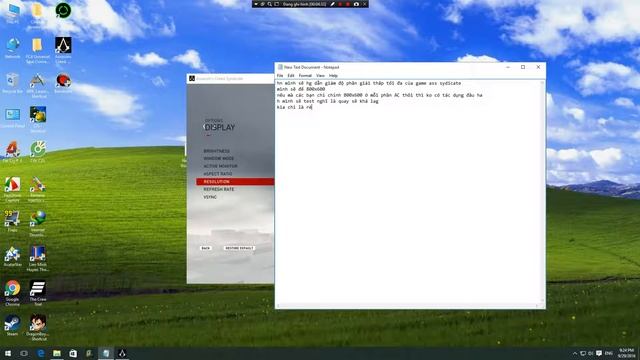This screenshot has width=640, height=360.
Task: Select BRIGHTNESS in game Display options
Action: pyautogui.click(x=217, y=151)
